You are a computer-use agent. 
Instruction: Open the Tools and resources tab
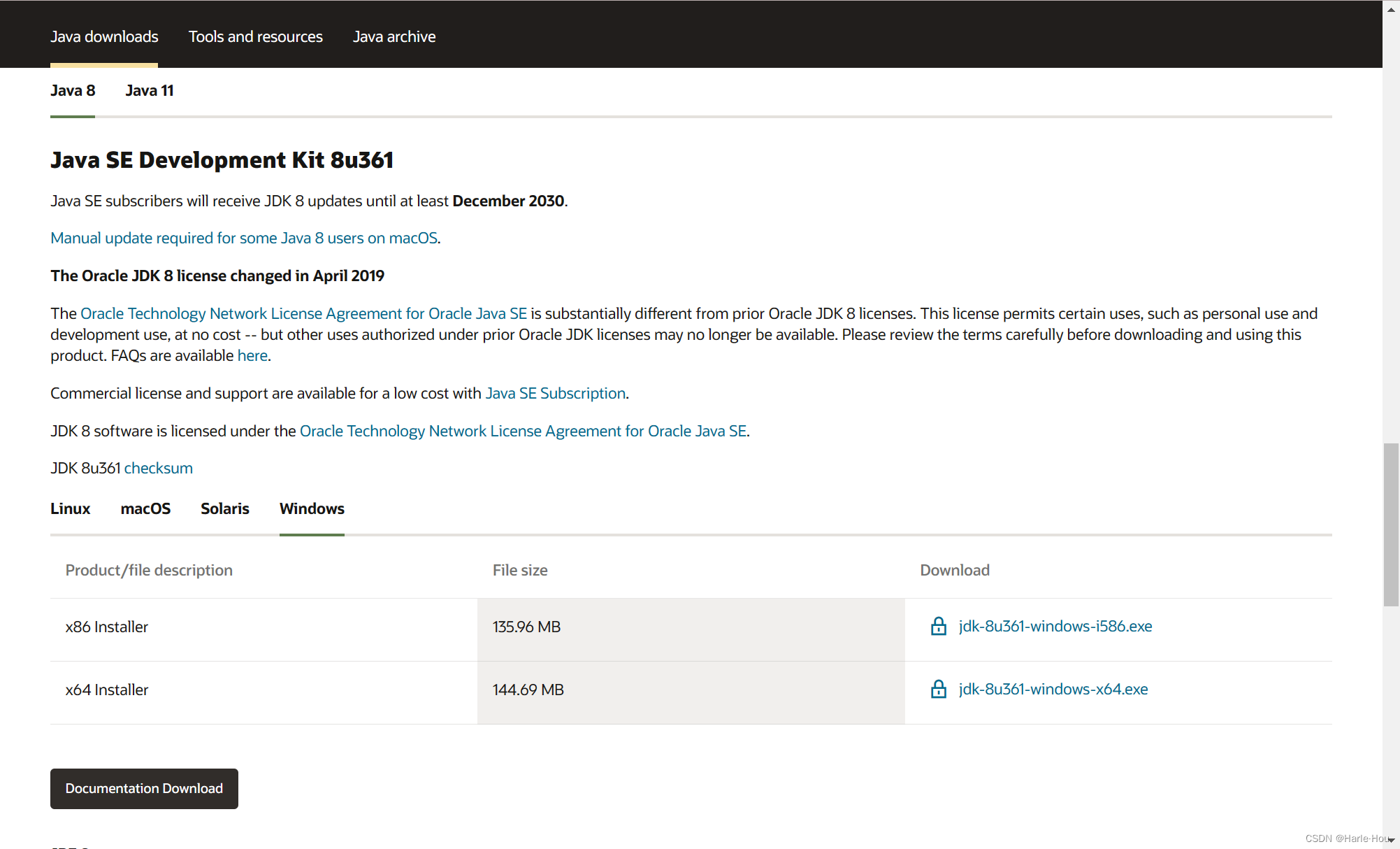click(256, 36)
